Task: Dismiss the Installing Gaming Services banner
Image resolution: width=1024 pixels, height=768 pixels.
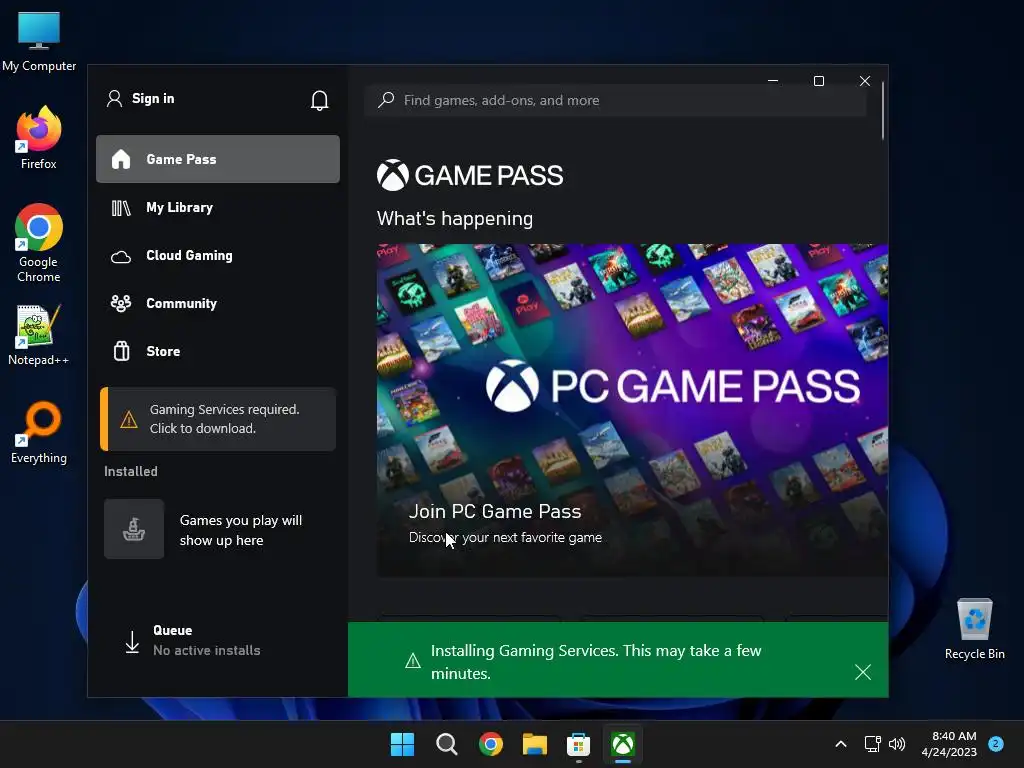Action: point(863,672)
